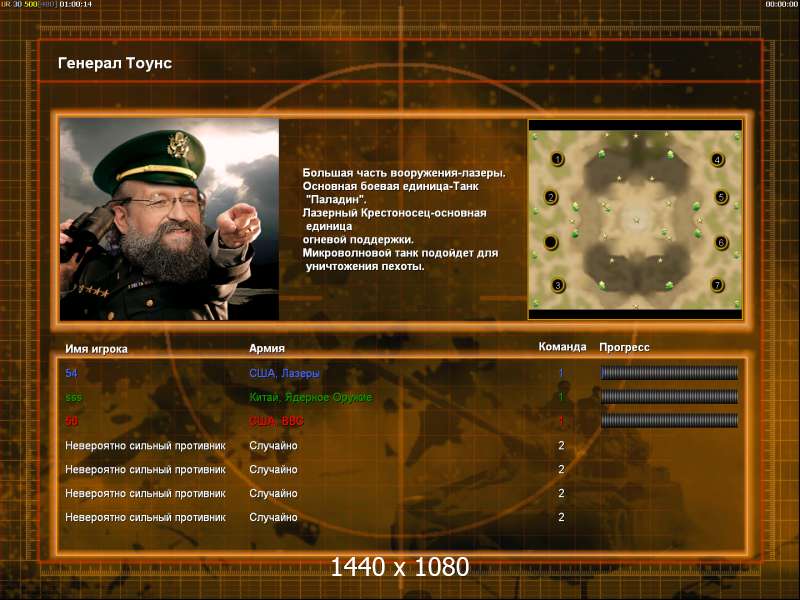
Task: Click the red "США, ВВС" army entry
Action: coord(276,421)
